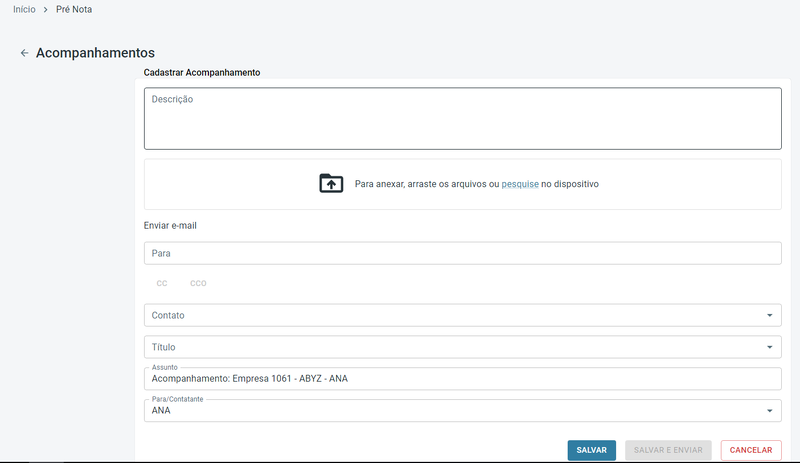Image resolution: width=800 pixels, height=463 pixels.
Task: Open the Início breadcrumb link
Action: (24, 9)
